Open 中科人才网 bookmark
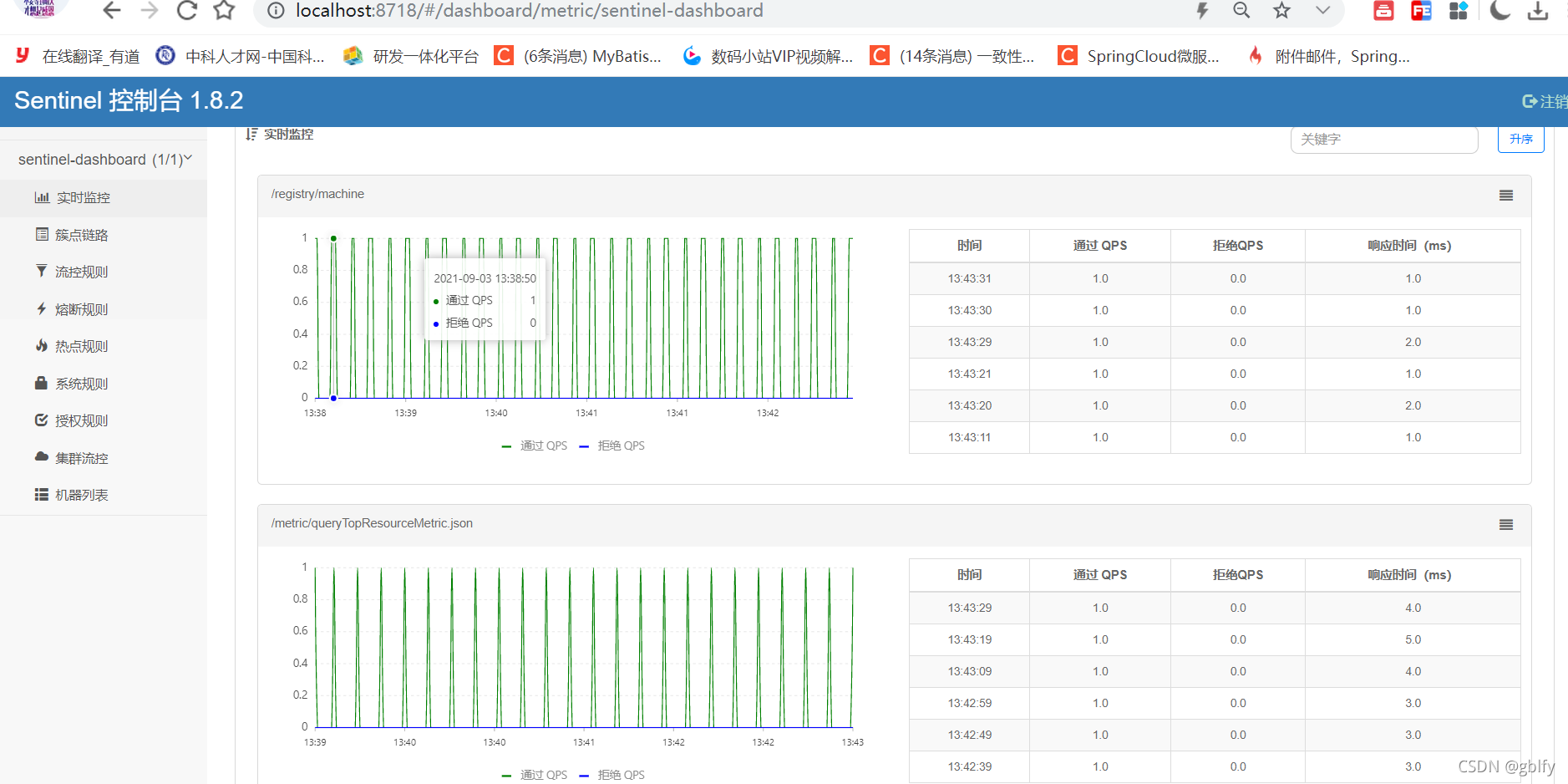1568x784 pixels. tap(240, 56)
